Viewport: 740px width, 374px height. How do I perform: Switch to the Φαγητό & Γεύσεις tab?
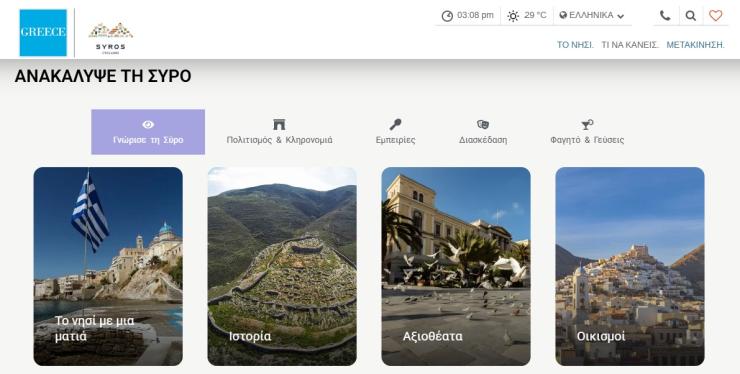(x=587, y=132)
